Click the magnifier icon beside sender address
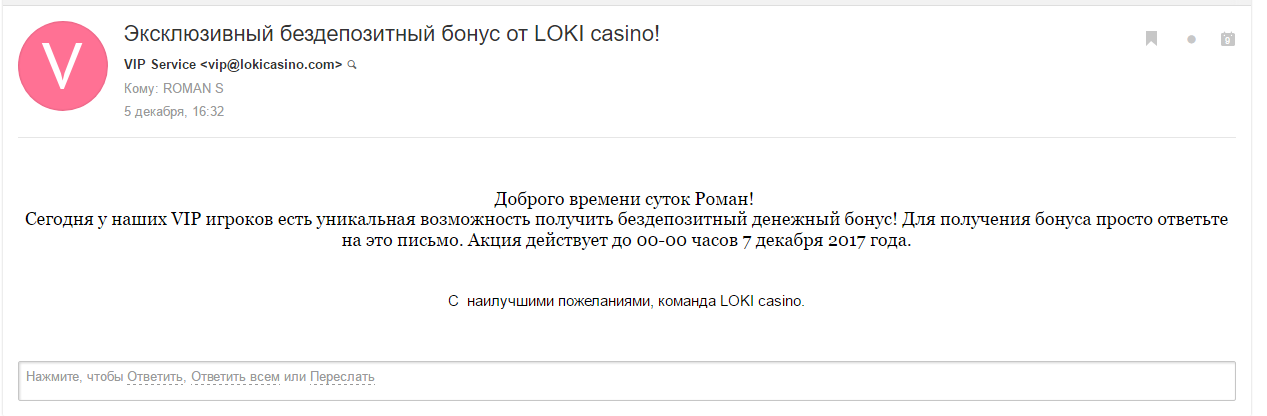The image size is (1267, 416). (x=351, y=65)
